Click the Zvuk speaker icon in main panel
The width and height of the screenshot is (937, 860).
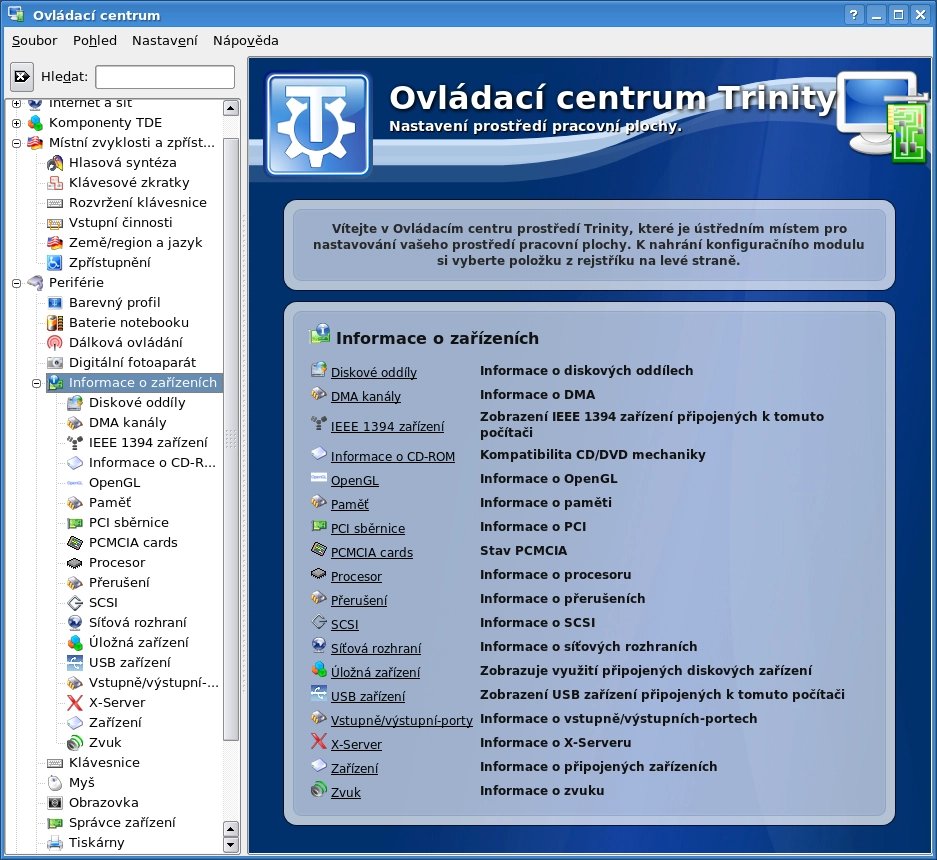point(319,789)
